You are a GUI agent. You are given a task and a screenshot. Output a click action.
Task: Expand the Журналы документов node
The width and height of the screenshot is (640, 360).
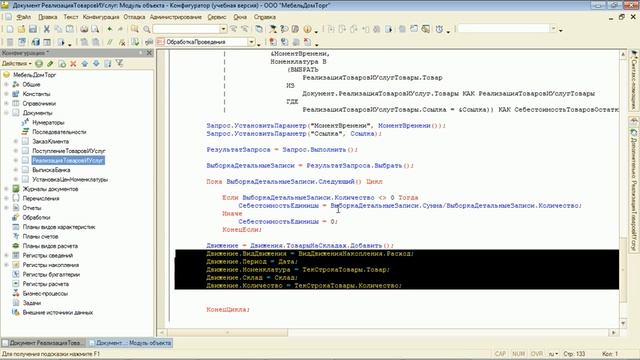(7, 189)
